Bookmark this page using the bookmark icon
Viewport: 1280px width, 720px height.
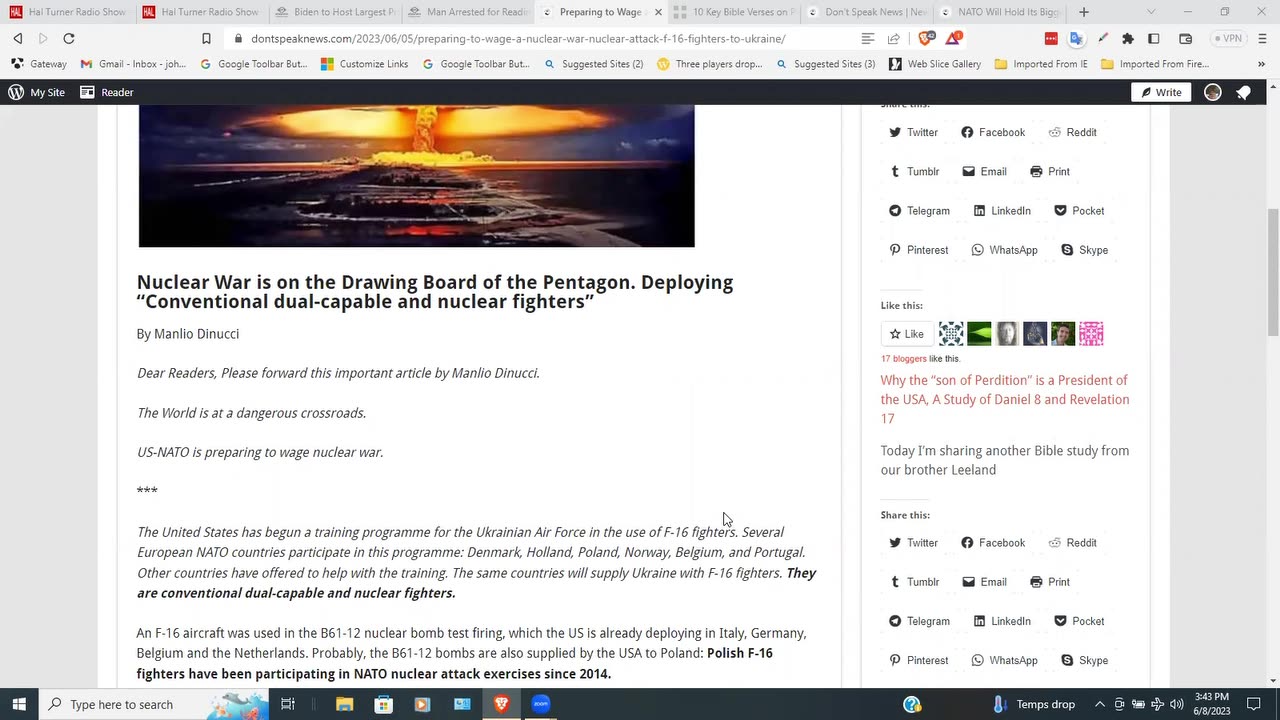click(206, 38)
